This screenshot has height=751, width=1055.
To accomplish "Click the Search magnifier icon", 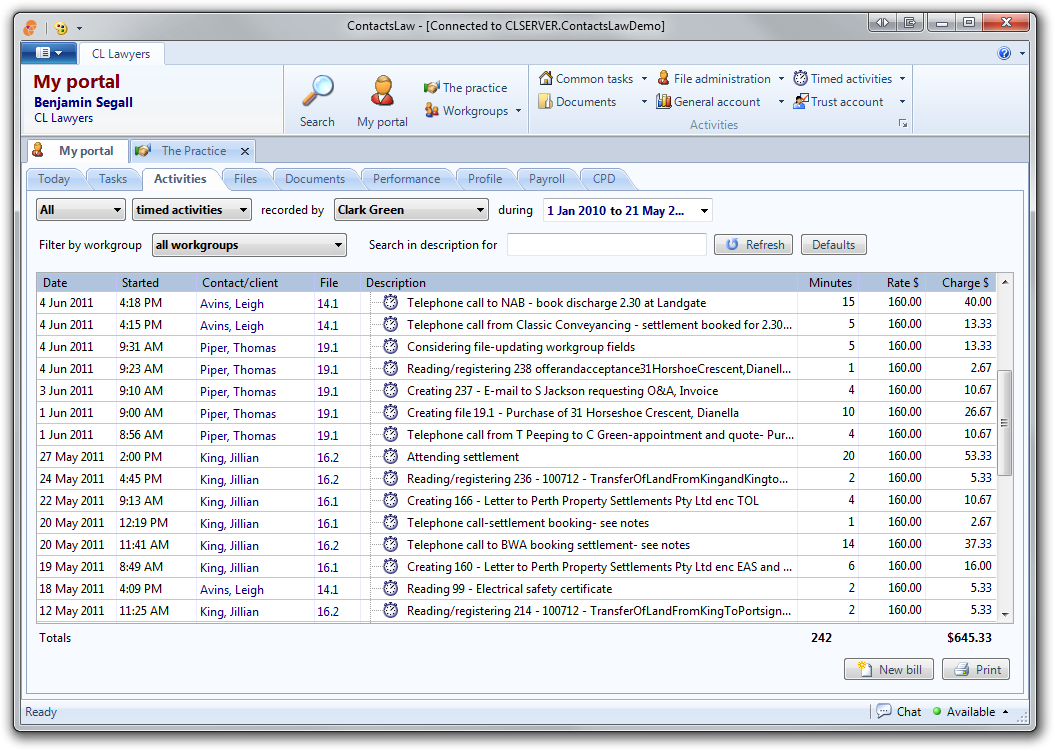I will point(317,92).
